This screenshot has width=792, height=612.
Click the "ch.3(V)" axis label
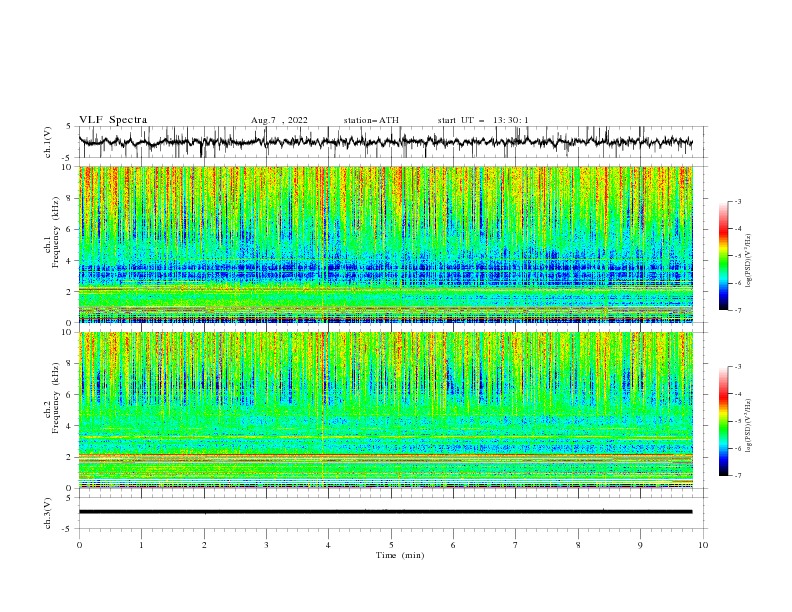coord(48,513)
